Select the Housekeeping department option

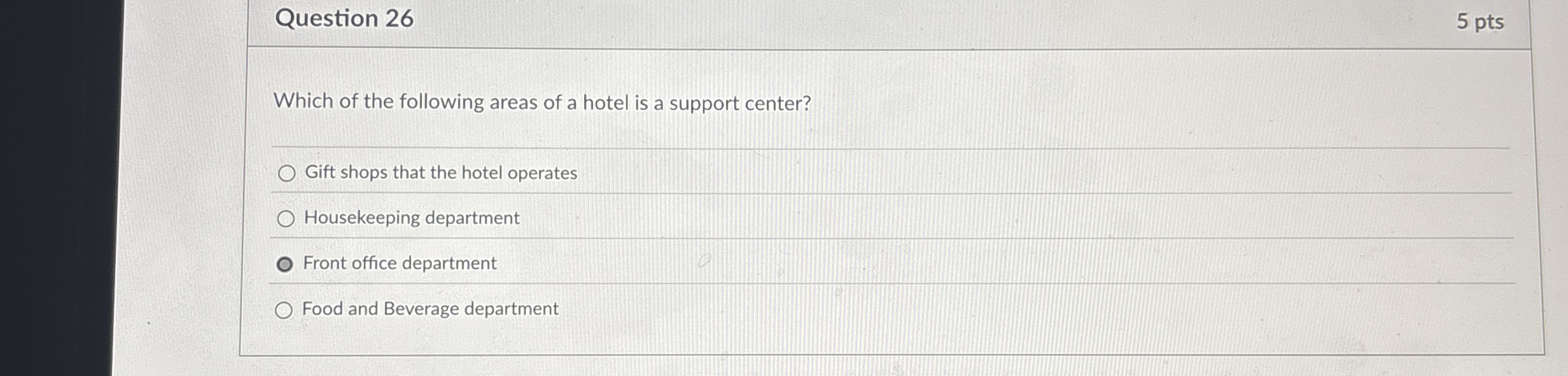[287, 218]
